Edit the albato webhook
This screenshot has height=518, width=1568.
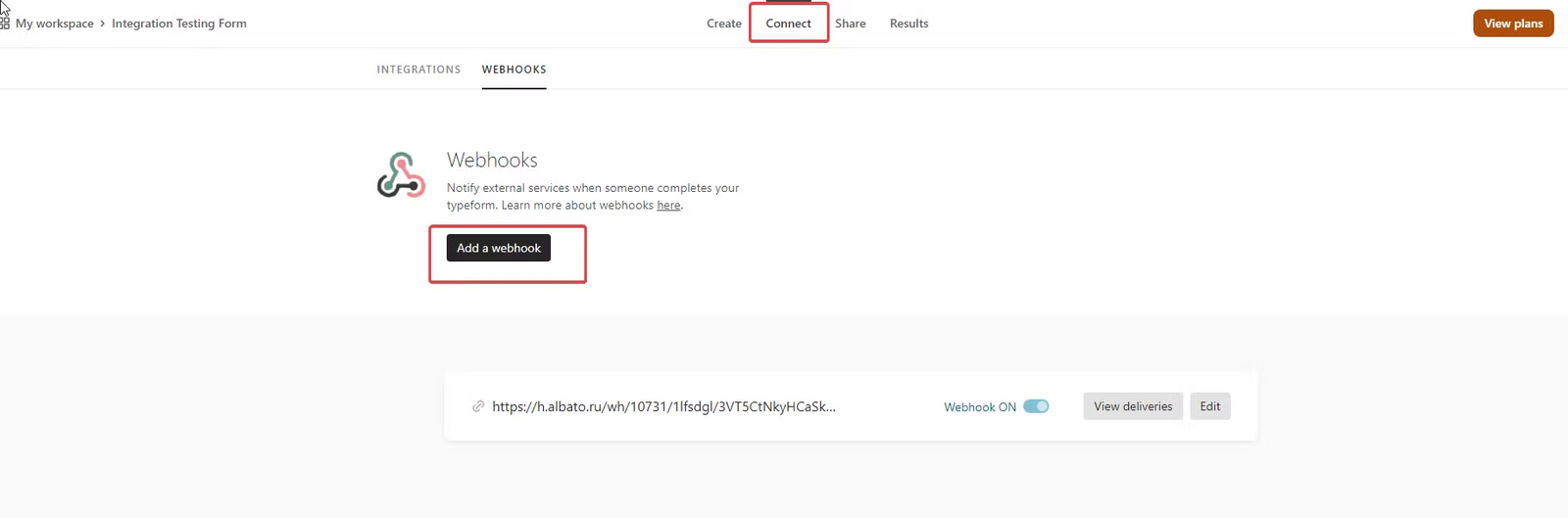coord(1209,406)
